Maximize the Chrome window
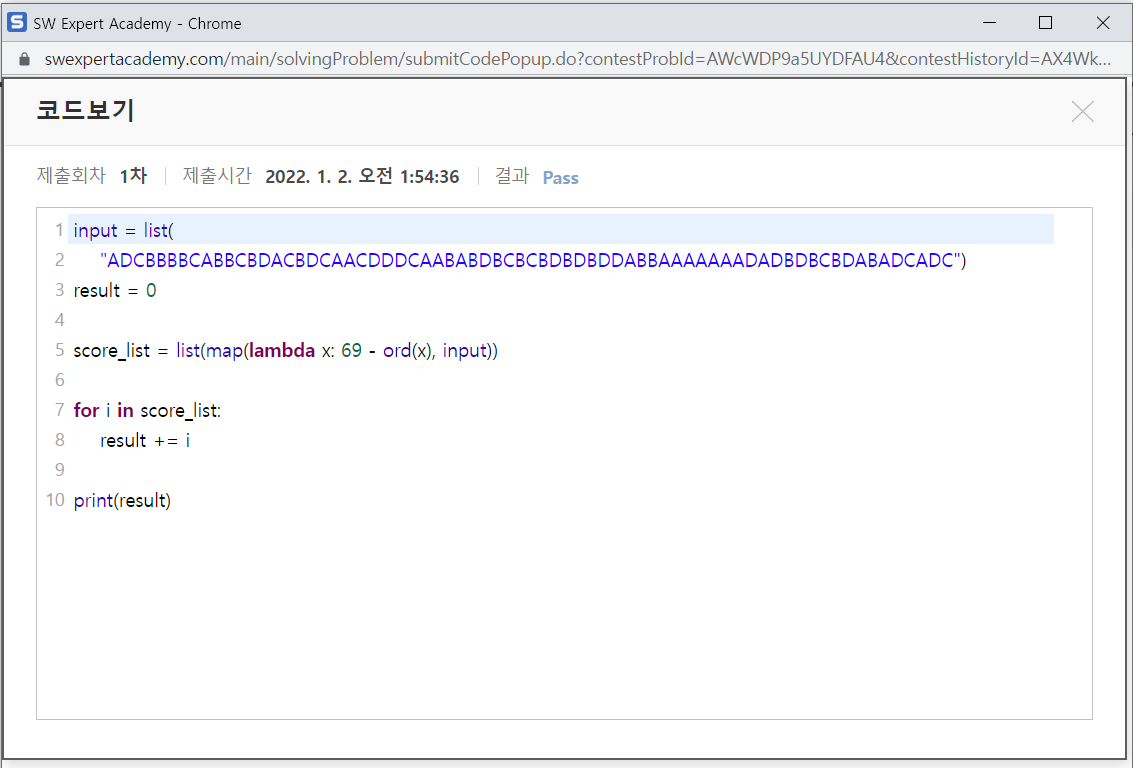 coord(1045,23)
